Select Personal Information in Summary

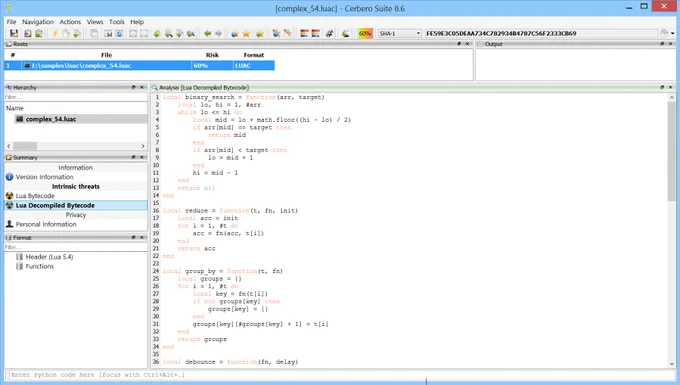(x=76, y=224)
